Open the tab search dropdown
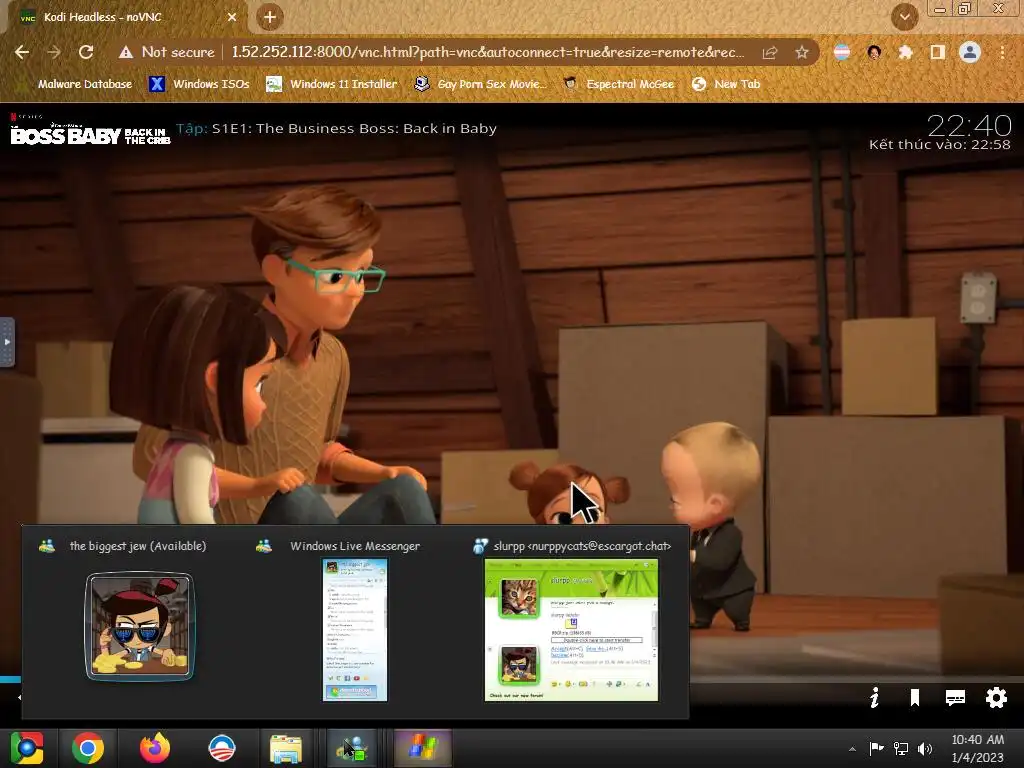1024x768 pixels. click(904, 17)
